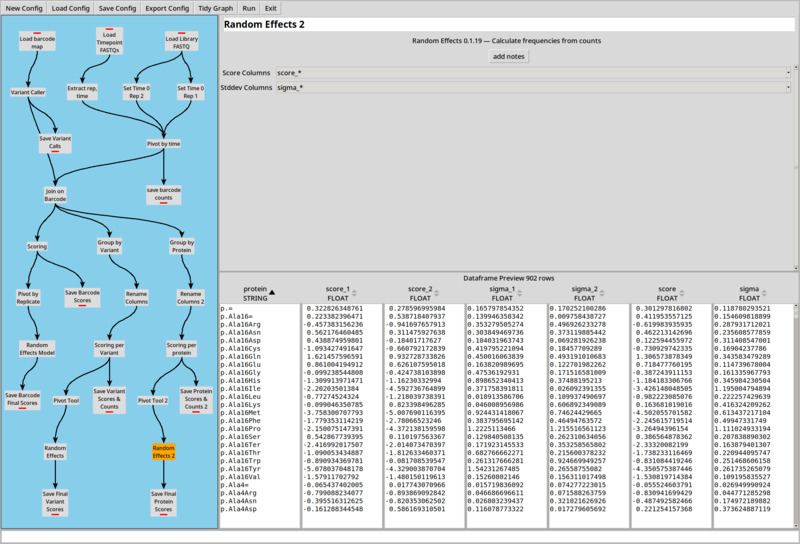Select the Save Final Protein Scores node
The image size is (800, 544).
coord(163,502)
